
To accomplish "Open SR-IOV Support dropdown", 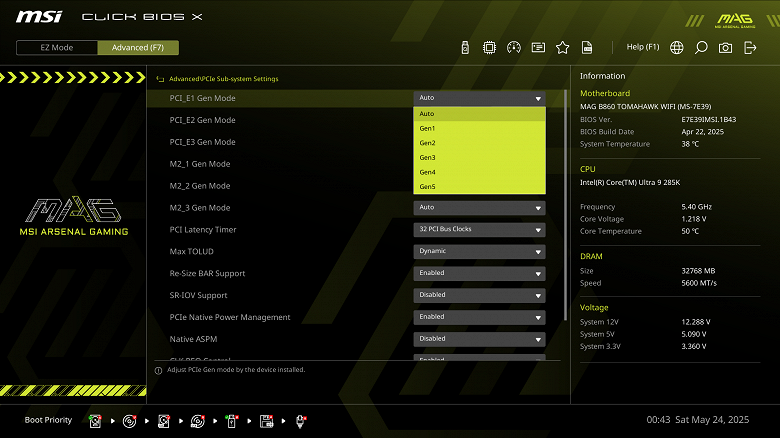I will 479,295.
